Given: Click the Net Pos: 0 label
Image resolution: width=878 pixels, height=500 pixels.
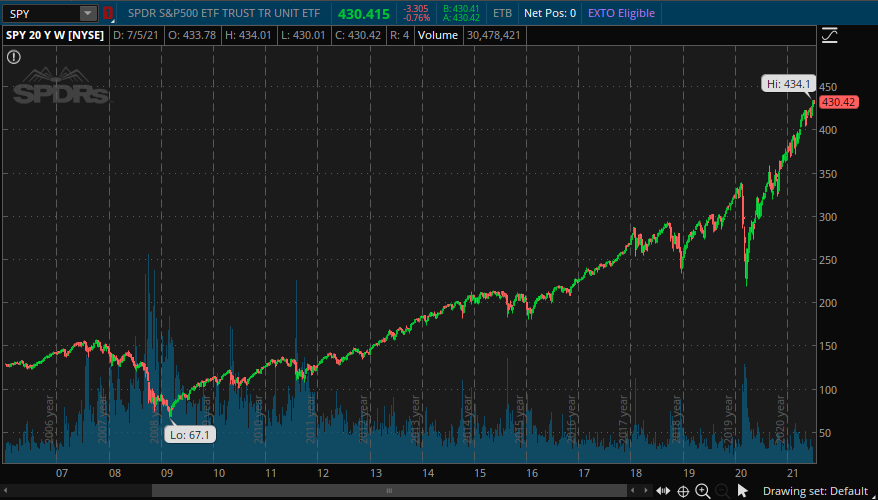Looking at the screenshot, I should [550, 13].
